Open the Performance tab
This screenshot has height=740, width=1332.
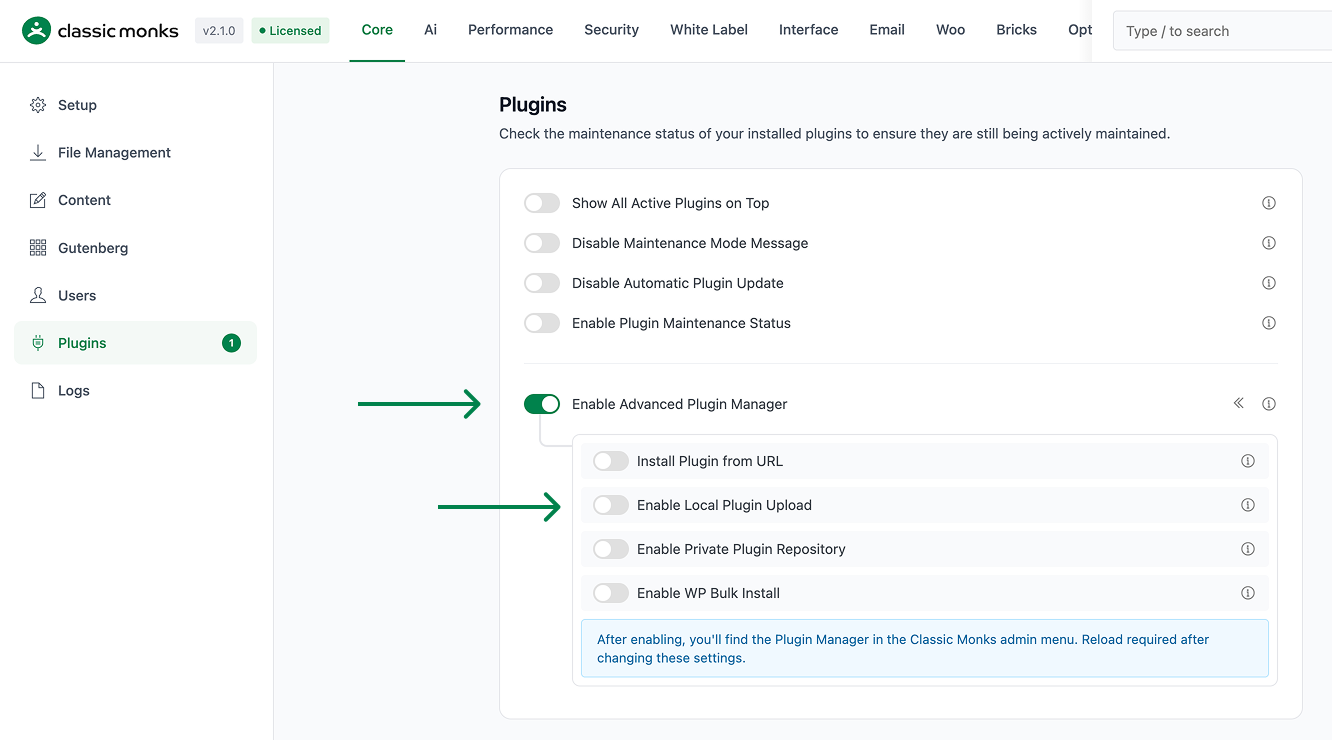(510, 30)
